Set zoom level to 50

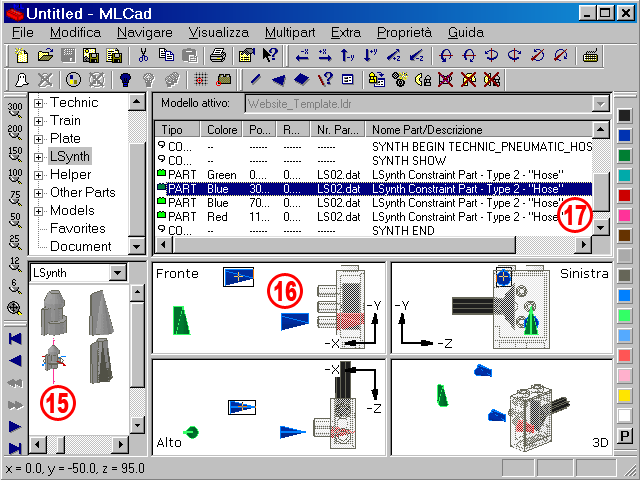pos(15,220)
